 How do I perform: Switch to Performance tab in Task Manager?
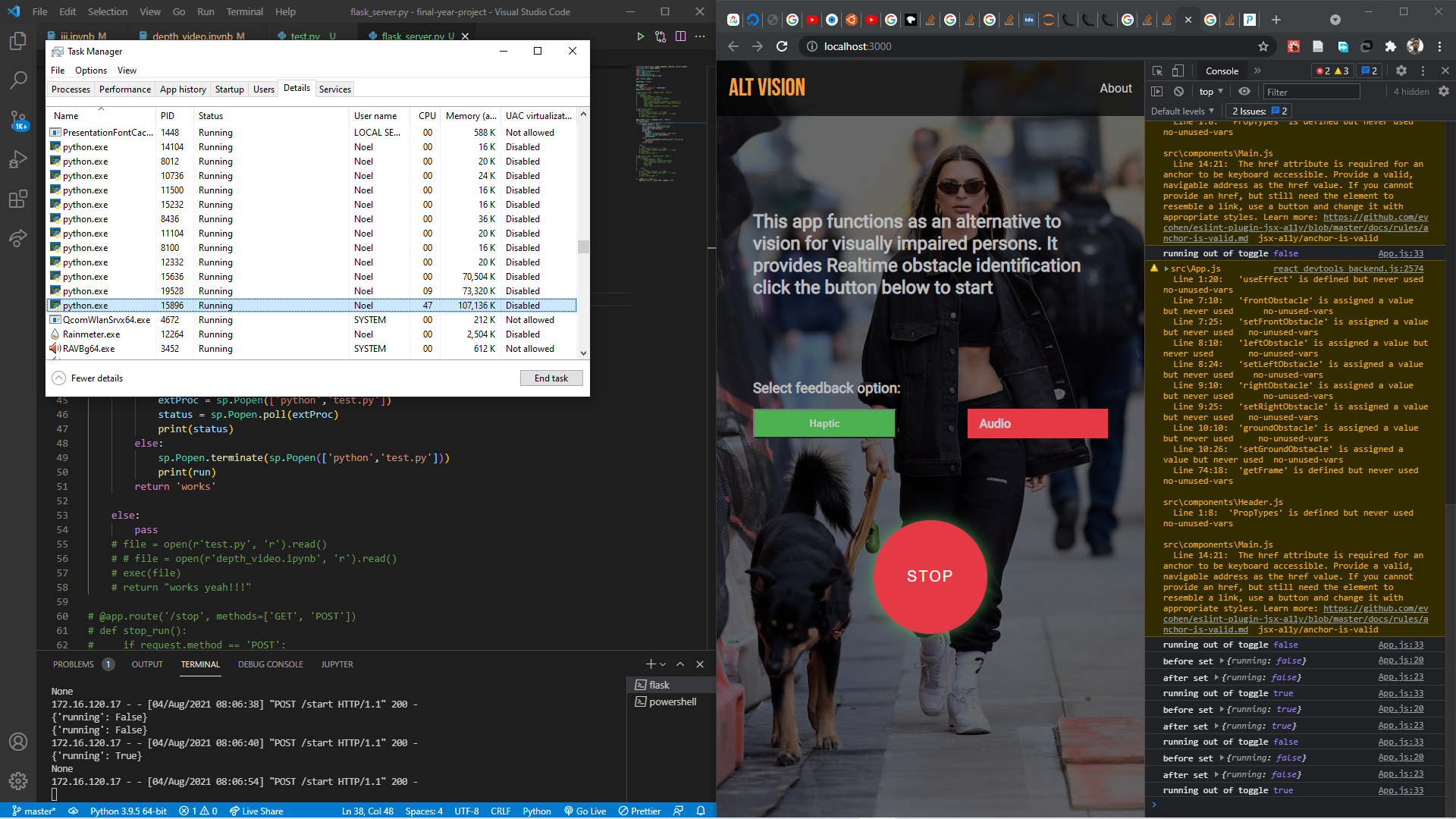coord(125,89)
